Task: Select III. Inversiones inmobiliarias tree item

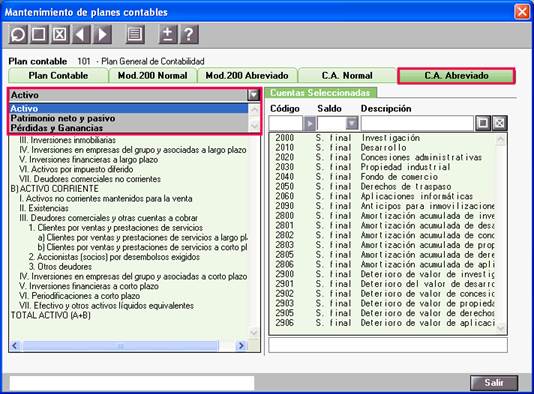Action: (x=67, y=140)
